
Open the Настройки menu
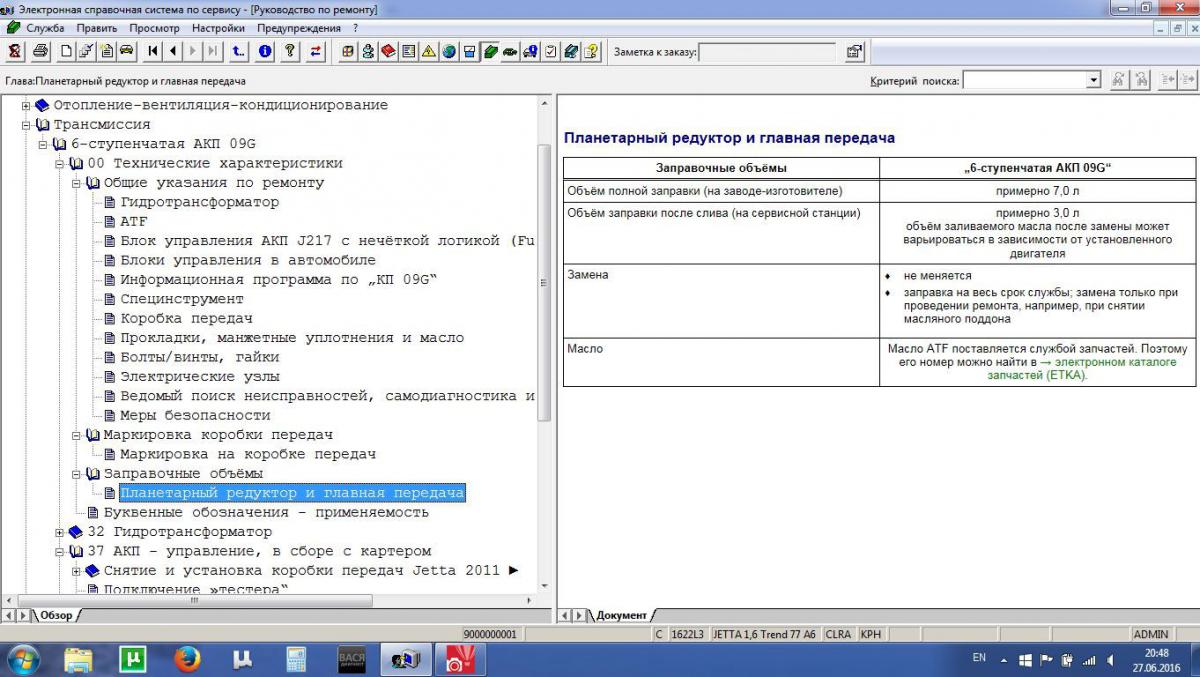[x=217, y=28]
